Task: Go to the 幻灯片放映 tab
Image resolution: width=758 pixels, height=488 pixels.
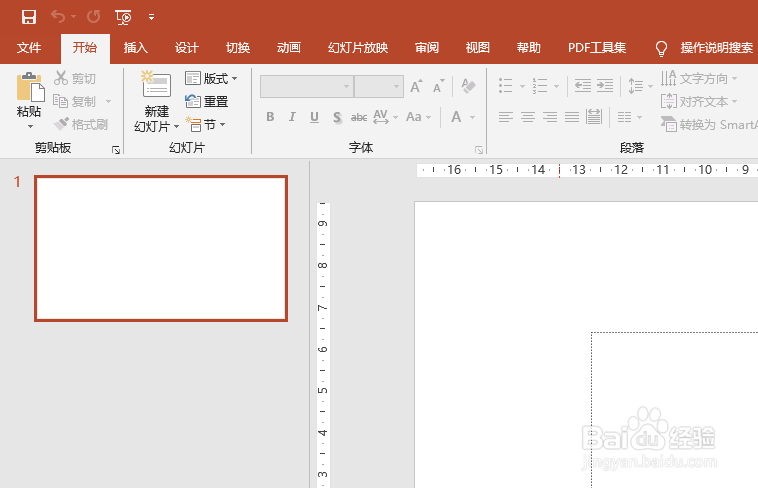Action: (x=358, y=48)
